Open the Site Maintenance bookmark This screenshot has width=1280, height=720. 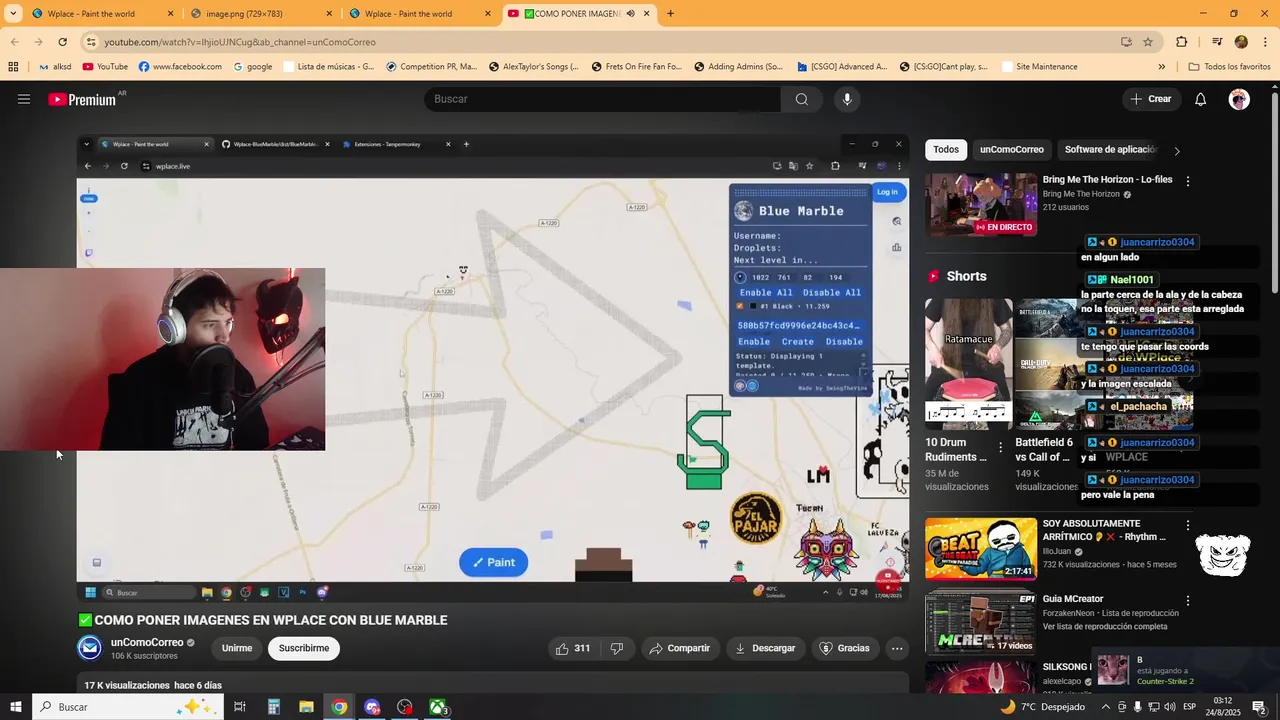point(1039,67)
